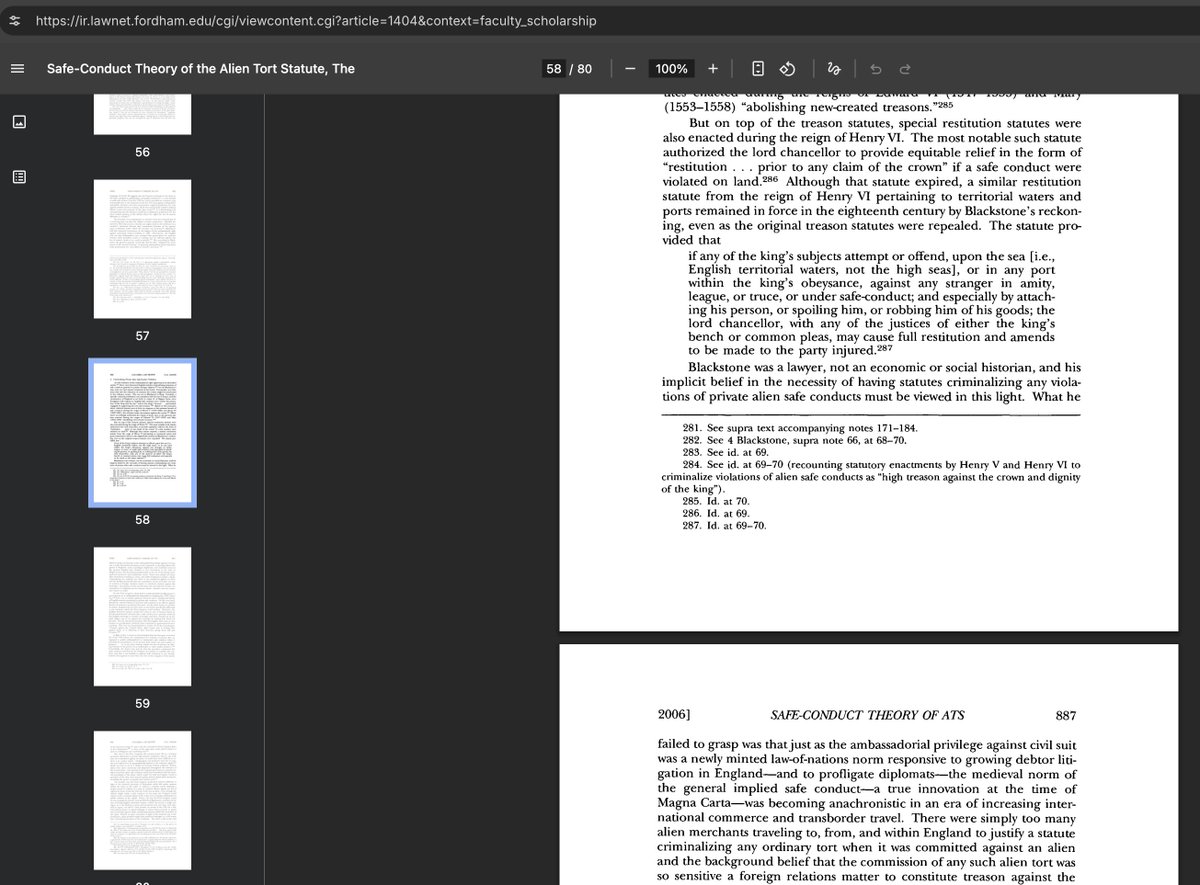Show the page thumbnails view icon

19,122
